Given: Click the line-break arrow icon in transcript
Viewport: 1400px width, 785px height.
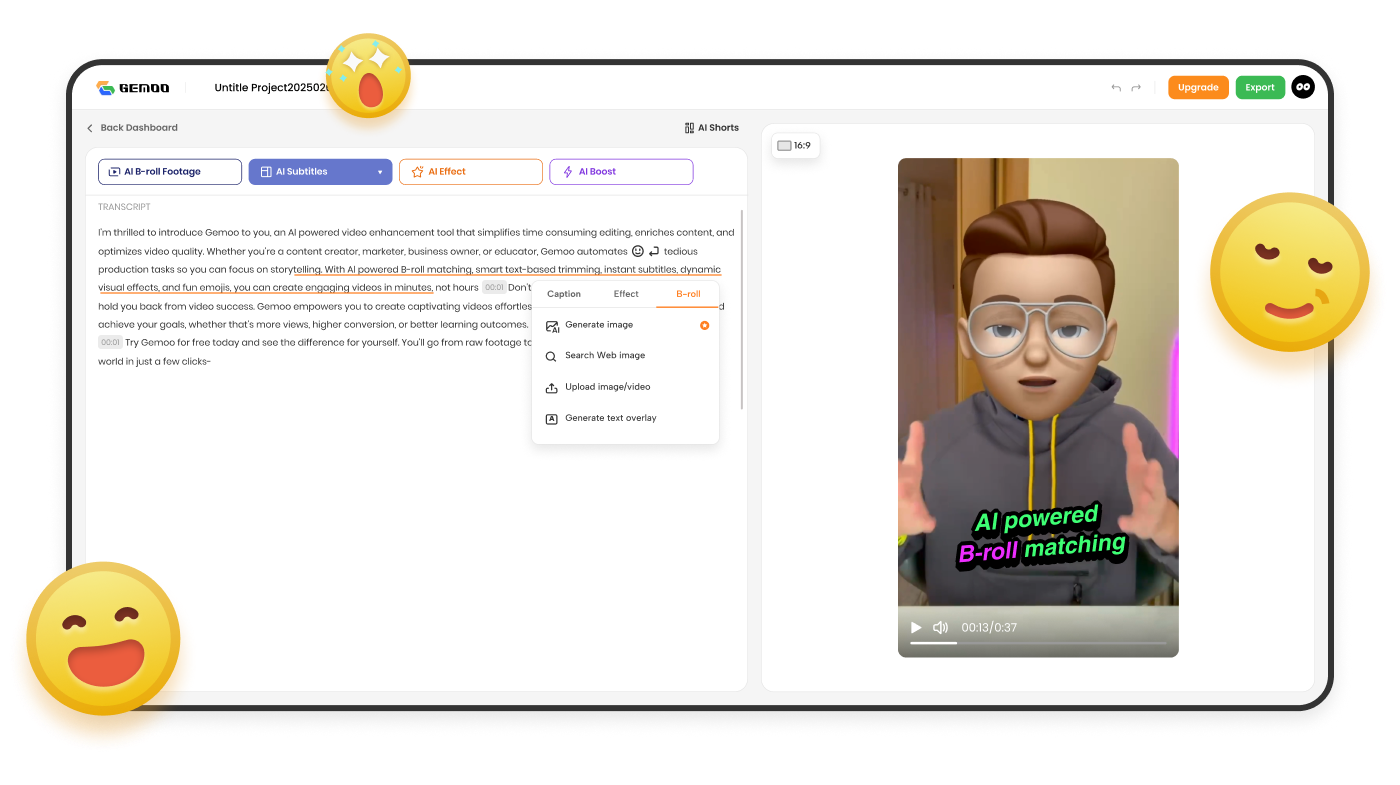Looking at the screenshot, I should (x=654, y=251).
